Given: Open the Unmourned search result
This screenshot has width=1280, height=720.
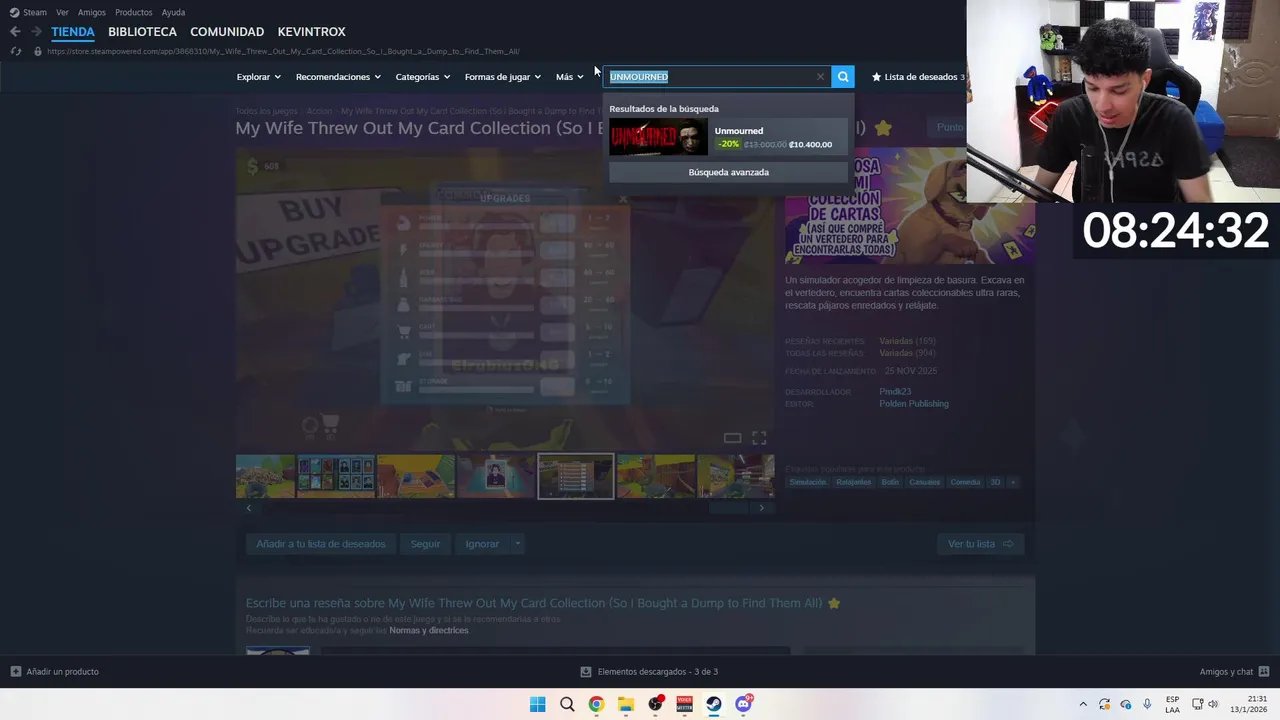Looking at the screenshot, I should click(728, 138).
